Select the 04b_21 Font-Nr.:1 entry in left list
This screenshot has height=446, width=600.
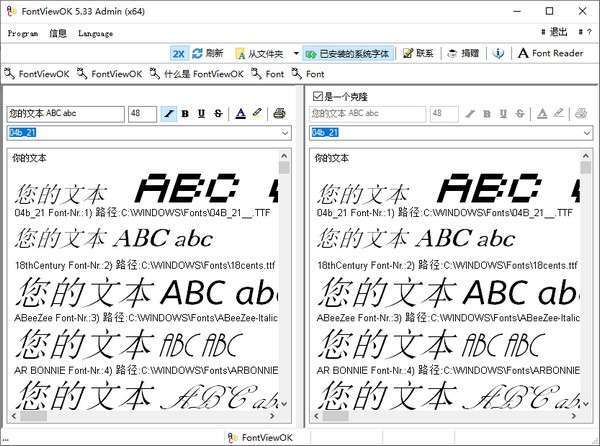click(x=142, y=213)
